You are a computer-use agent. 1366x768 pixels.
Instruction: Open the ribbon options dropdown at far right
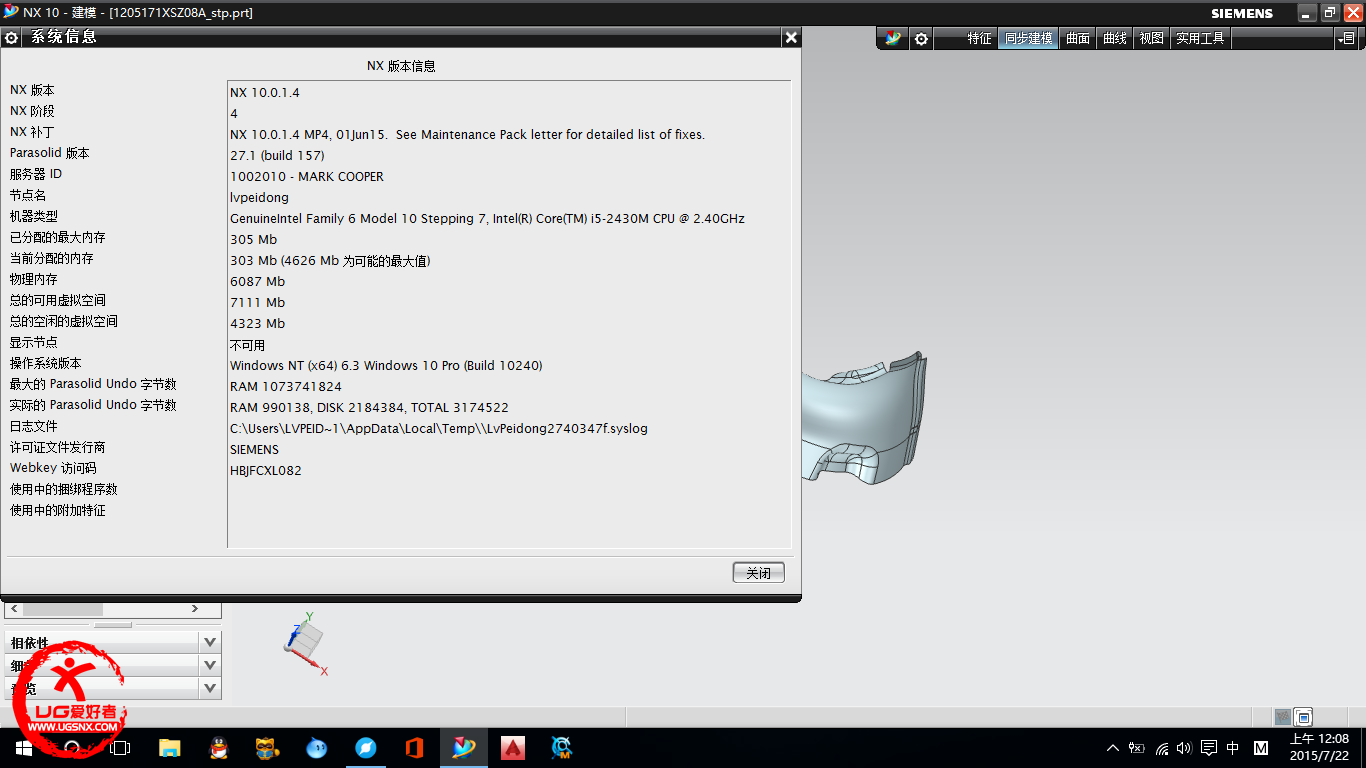(1346, 38)
